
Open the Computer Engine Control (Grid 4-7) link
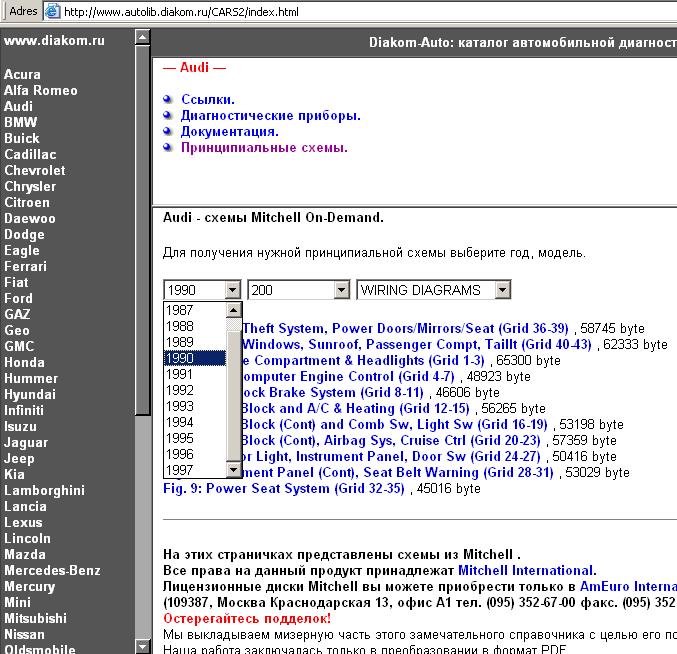348,376
